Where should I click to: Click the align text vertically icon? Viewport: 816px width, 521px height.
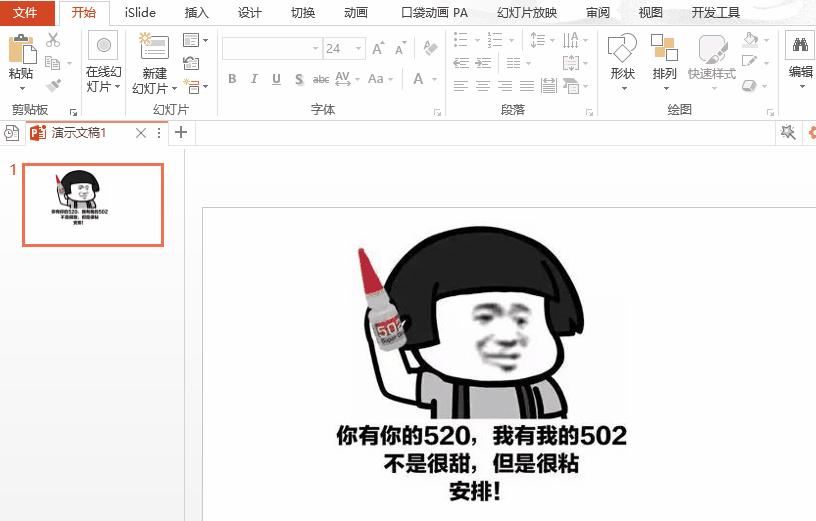[x=571, y=63]
